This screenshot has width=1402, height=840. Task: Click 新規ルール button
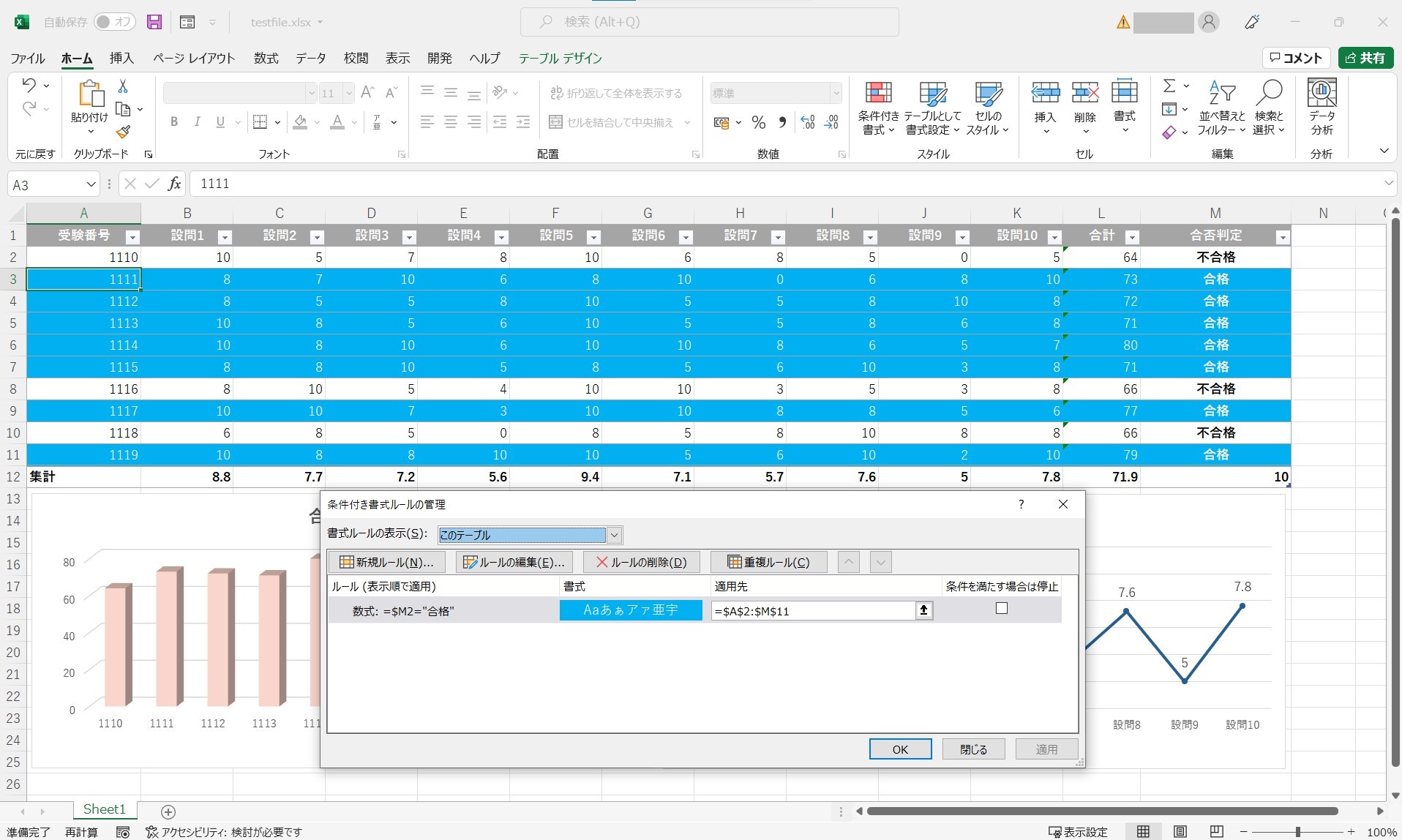tap(386, 562)
